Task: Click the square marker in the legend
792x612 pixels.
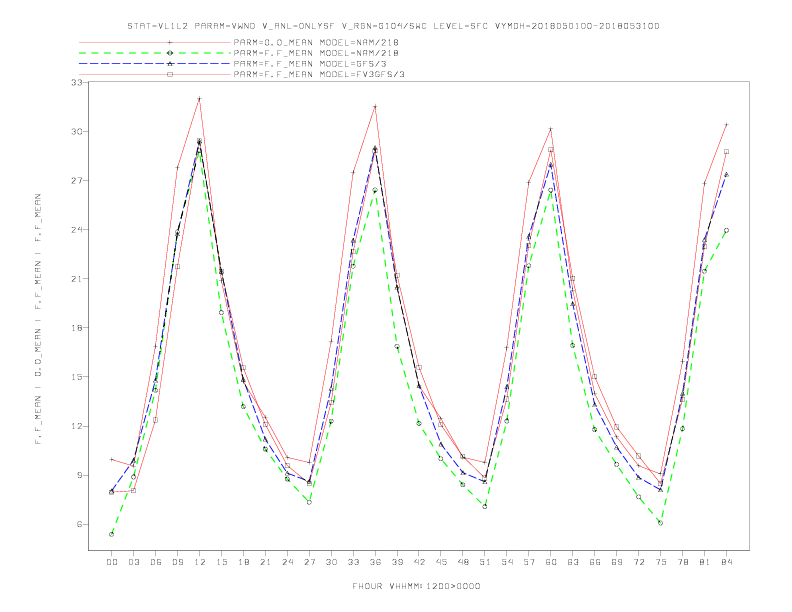Action: tap(170, 74)
